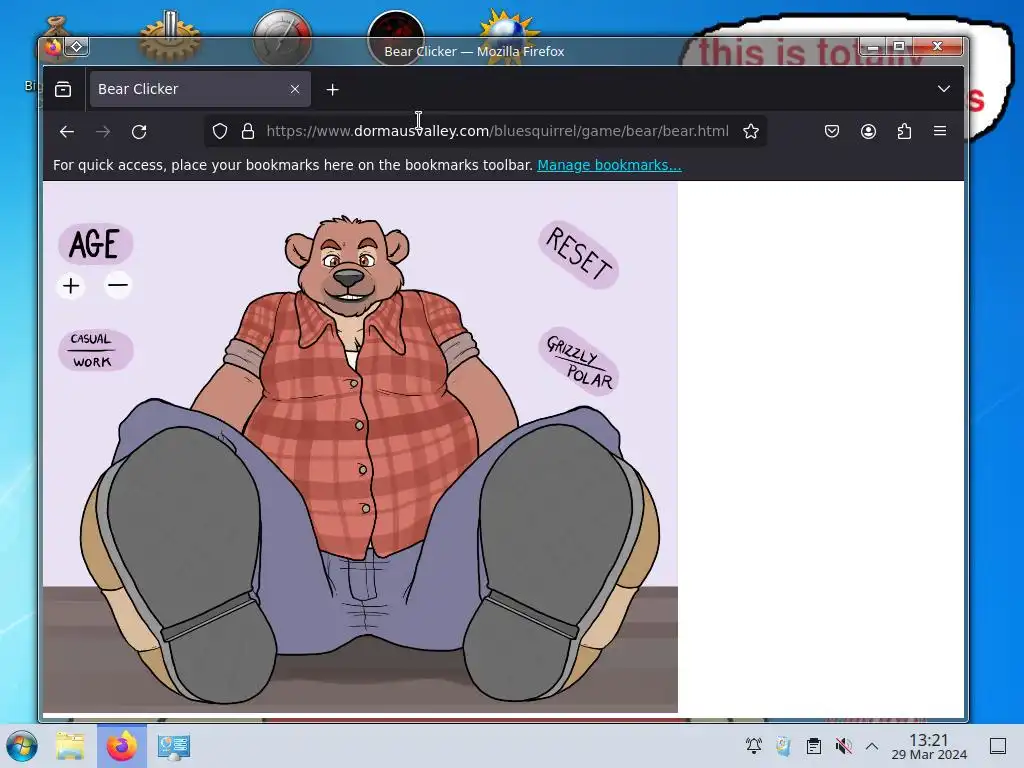The height and width of the screenshot is (768, 1024).
Task: Switch outfit to WORK
Action: tap(92, 362)
